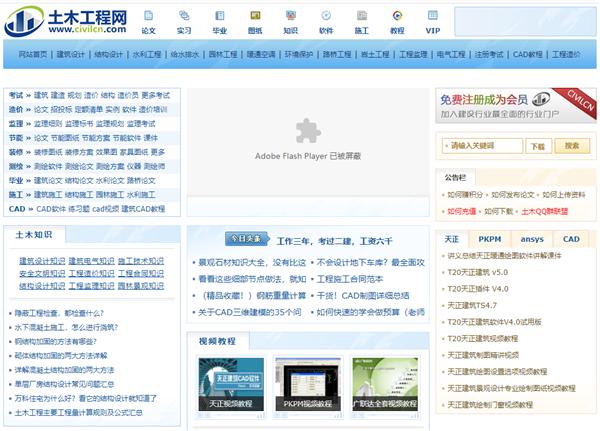The width and height of the screenshot is (600, 431).
Task: Click the blocked Flash plugin puzzle icon
Action: click(308, 131)
